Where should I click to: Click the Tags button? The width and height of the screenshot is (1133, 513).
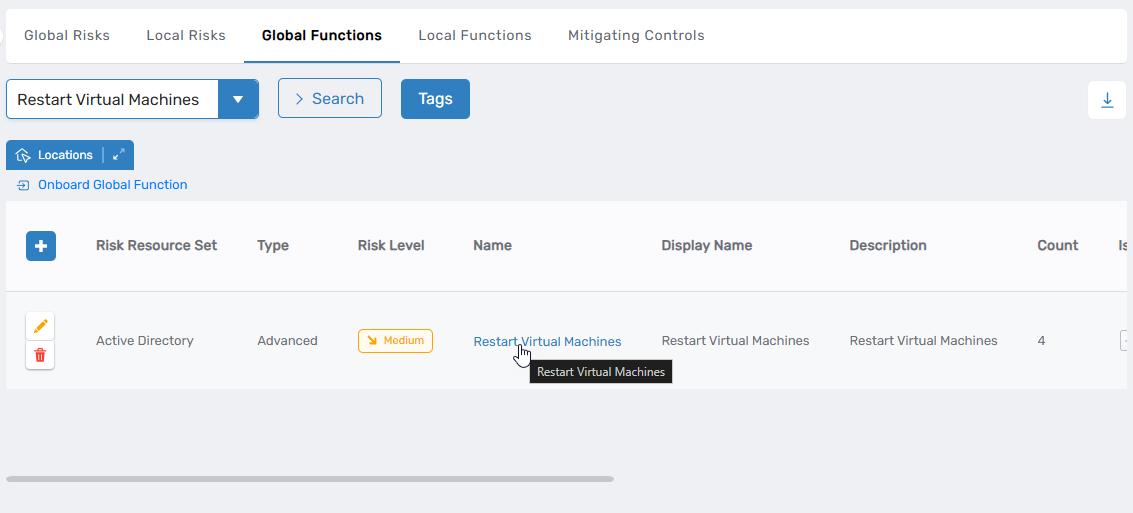(435, 99)
